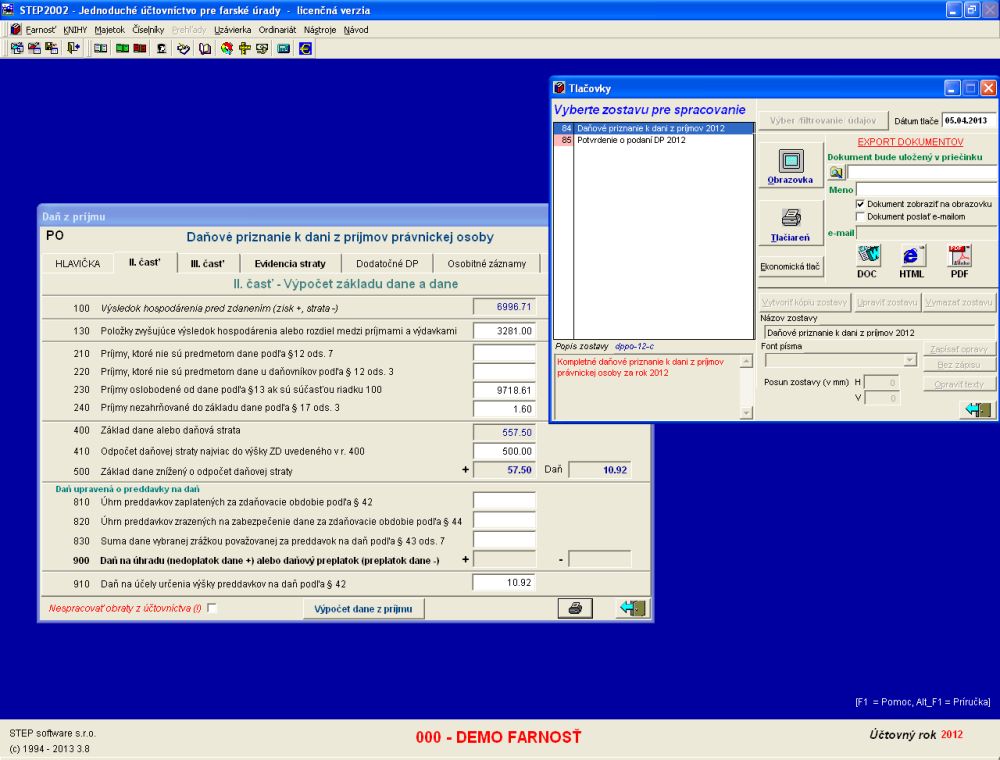This screenshot has width=1000, height=760.
Task: Send report to printer with Tlačiareň icon
Action: tap(791, 224)
